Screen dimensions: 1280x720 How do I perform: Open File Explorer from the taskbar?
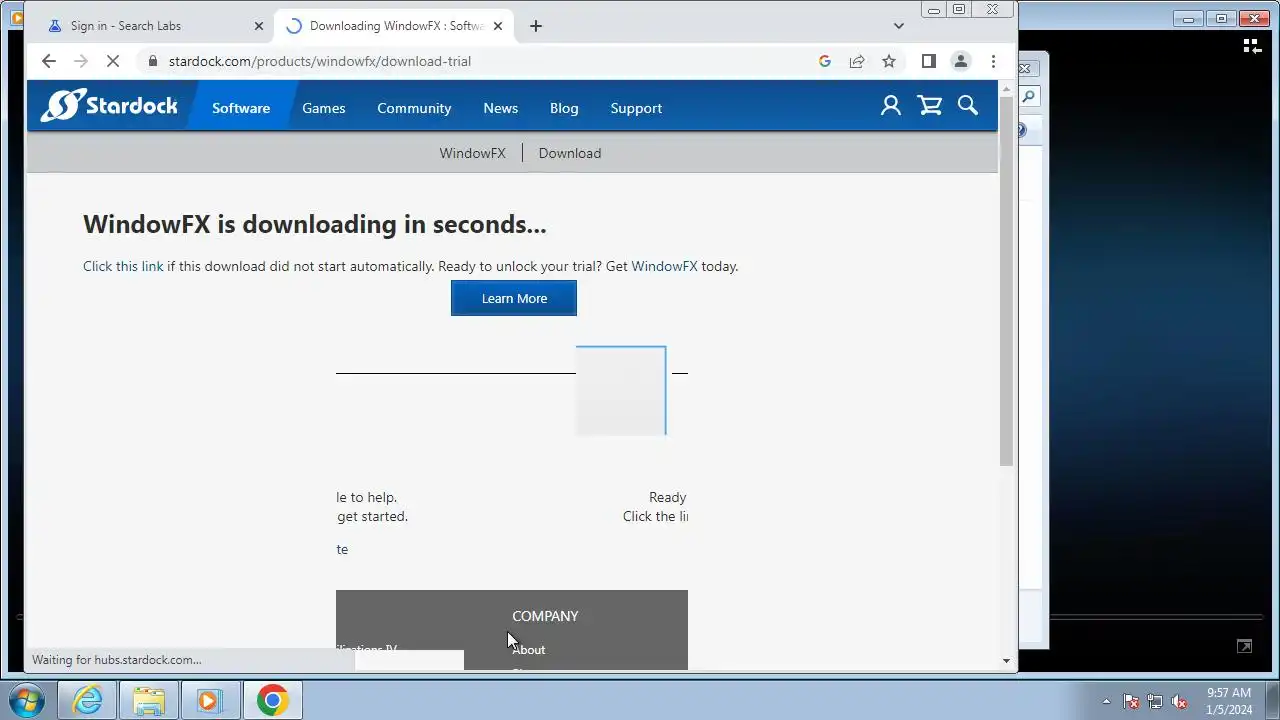(x=149, y=700)
